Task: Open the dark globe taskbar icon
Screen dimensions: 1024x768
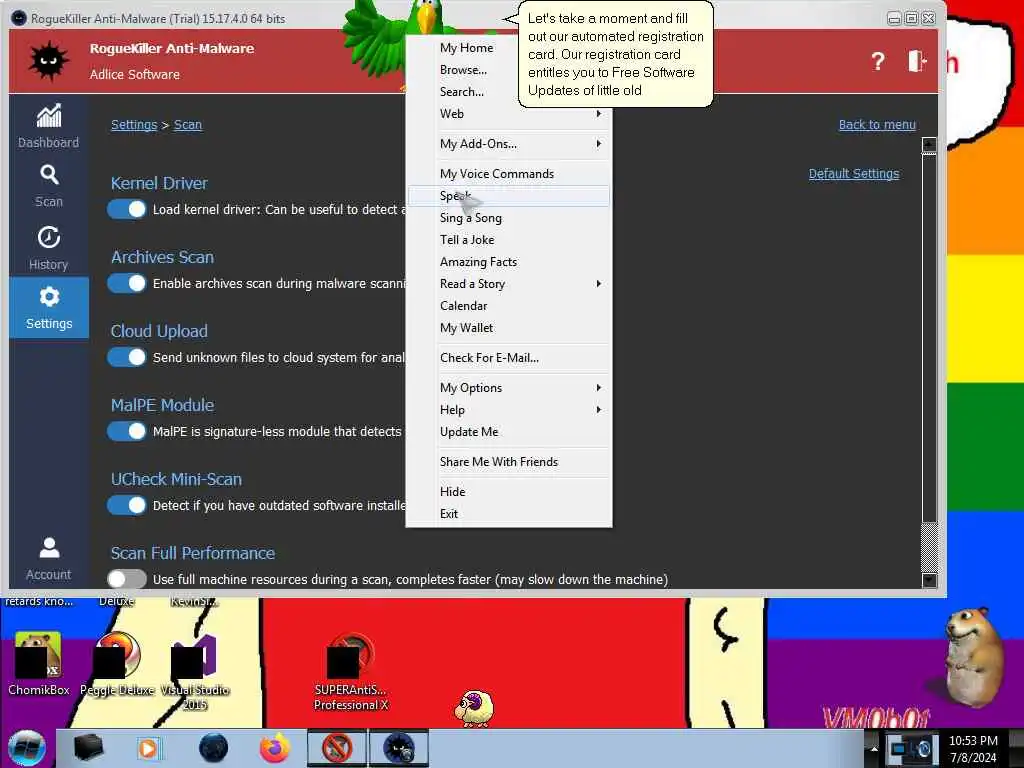Action: [214, 748]
